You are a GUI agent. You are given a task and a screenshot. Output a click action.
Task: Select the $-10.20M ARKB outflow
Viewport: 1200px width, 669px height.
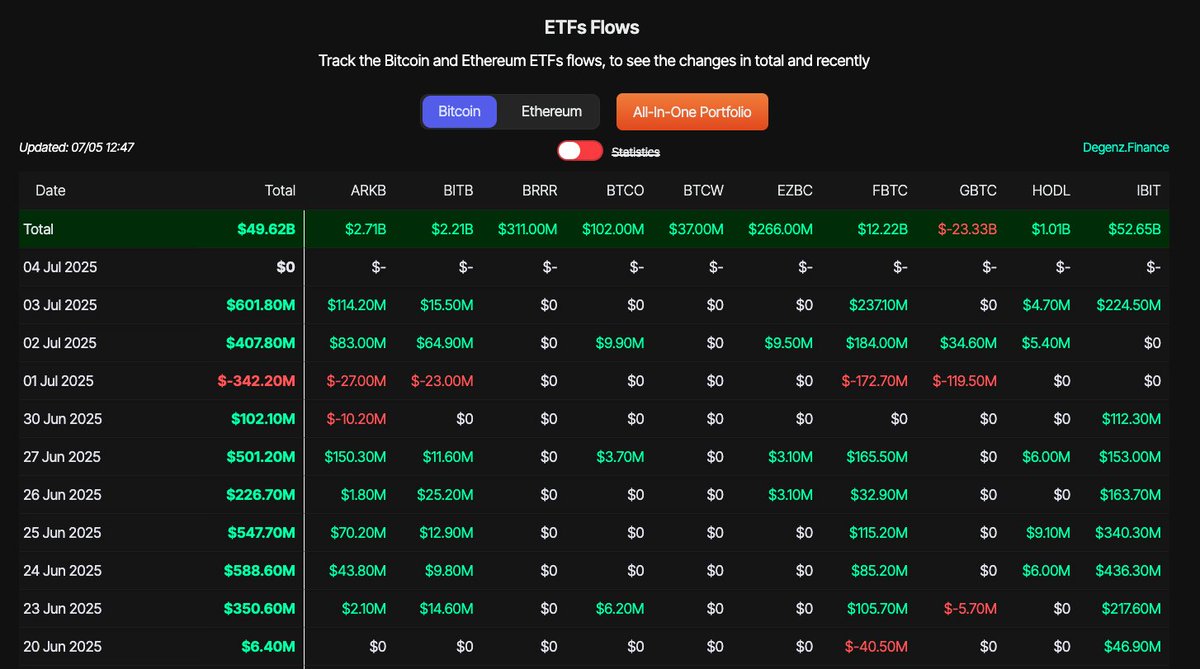[x=356, y=419]
